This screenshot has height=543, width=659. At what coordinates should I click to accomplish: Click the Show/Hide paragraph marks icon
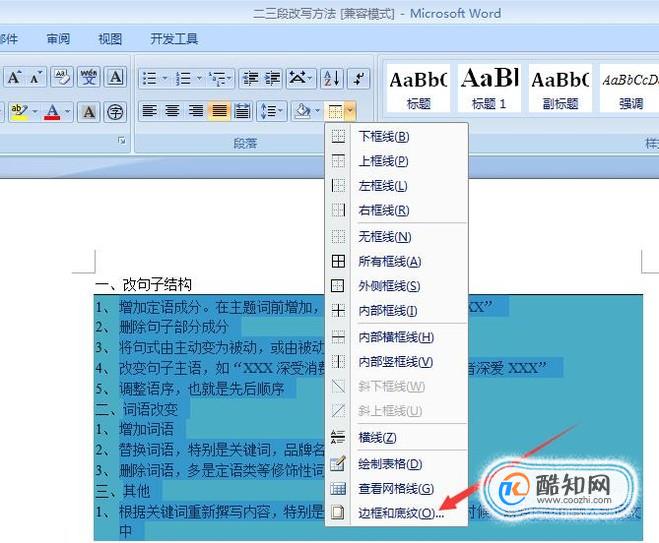[x=358, y=78]
